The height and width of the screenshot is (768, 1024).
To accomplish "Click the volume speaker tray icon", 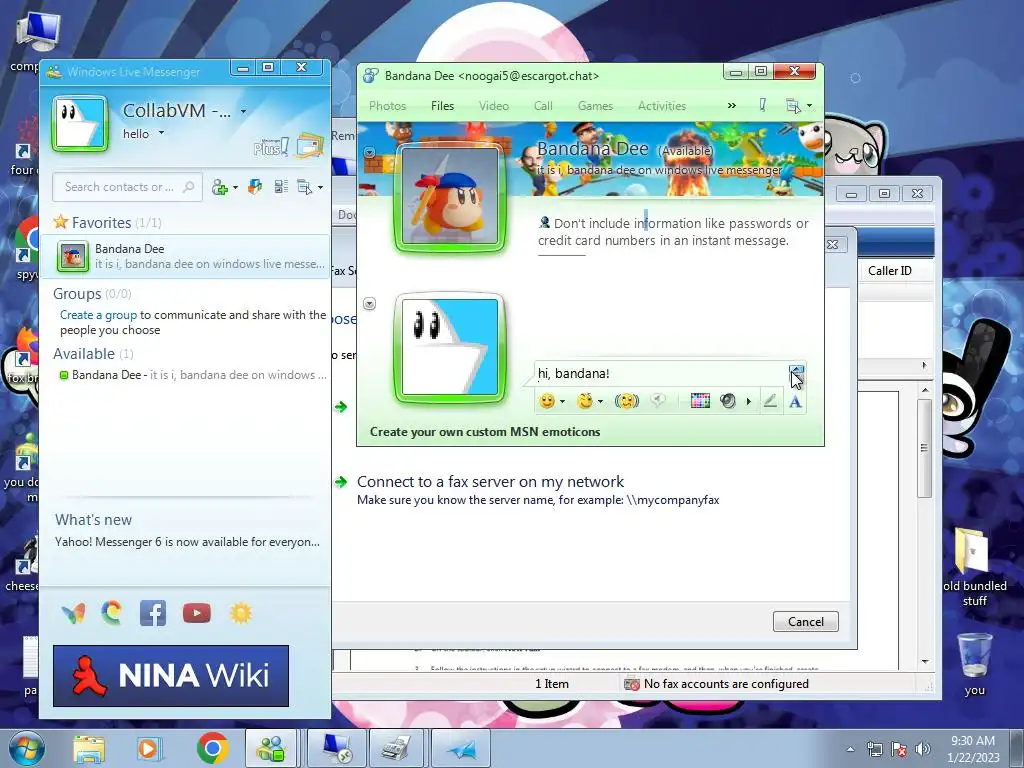I will point(923,749).
